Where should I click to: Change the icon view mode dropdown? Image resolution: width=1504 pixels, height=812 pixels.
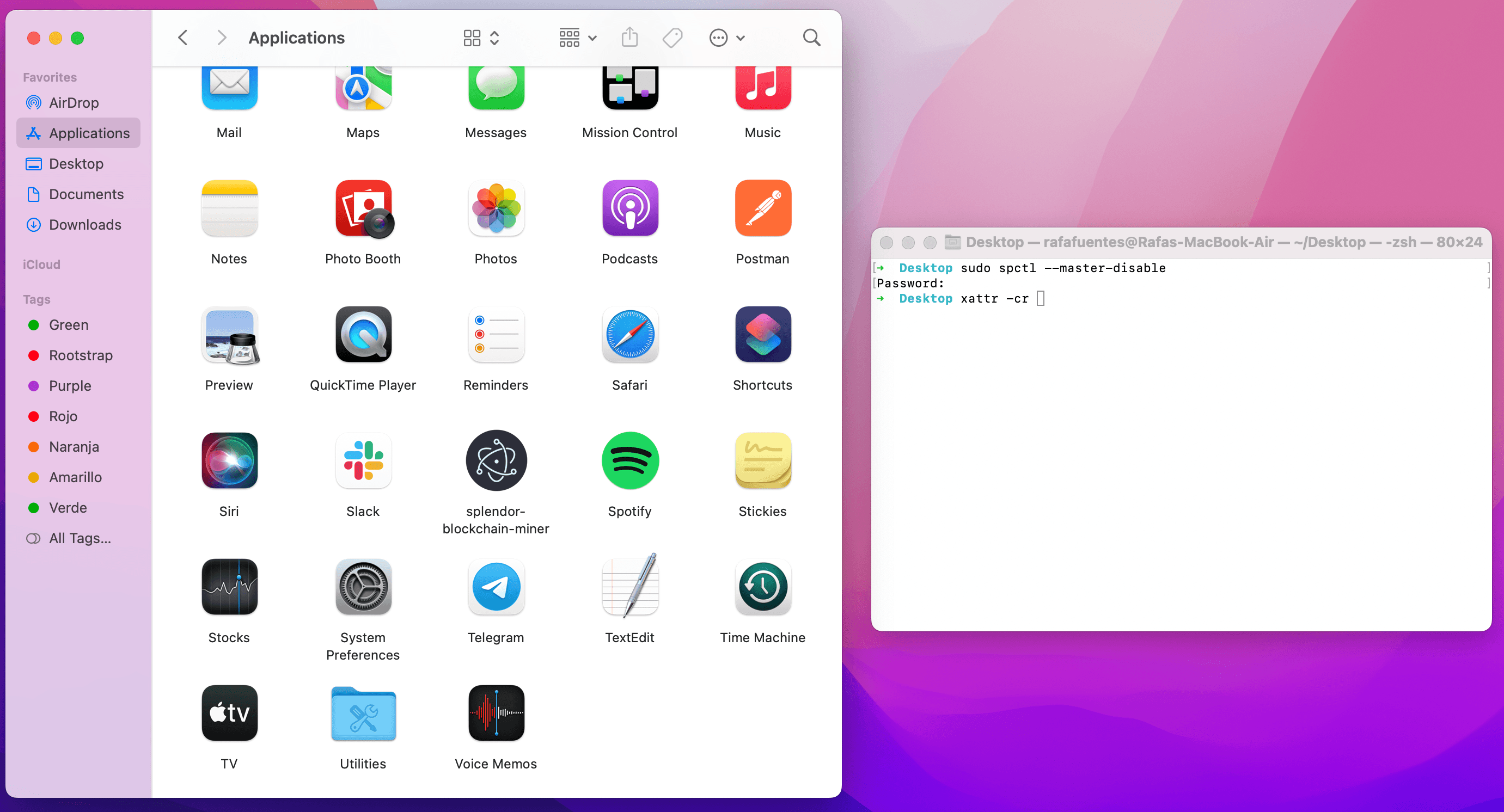pyautogui.click(x=482, y=38)
